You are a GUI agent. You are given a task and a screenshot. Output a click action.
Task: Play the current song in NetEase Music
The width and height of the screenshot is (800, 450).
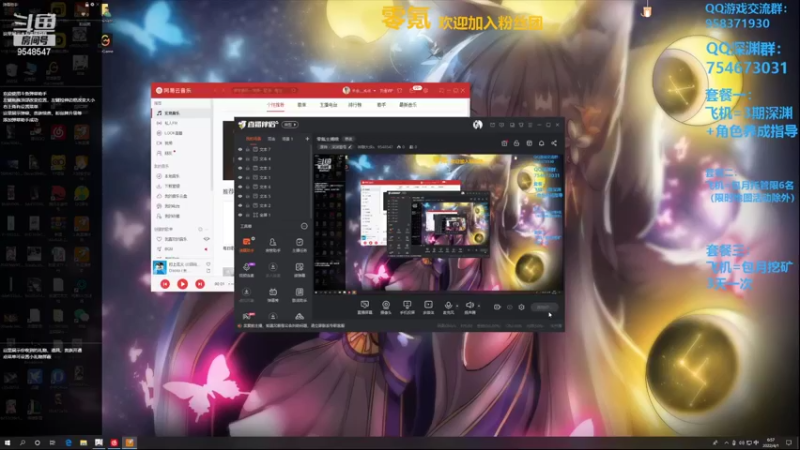click(x=182, y=284)
